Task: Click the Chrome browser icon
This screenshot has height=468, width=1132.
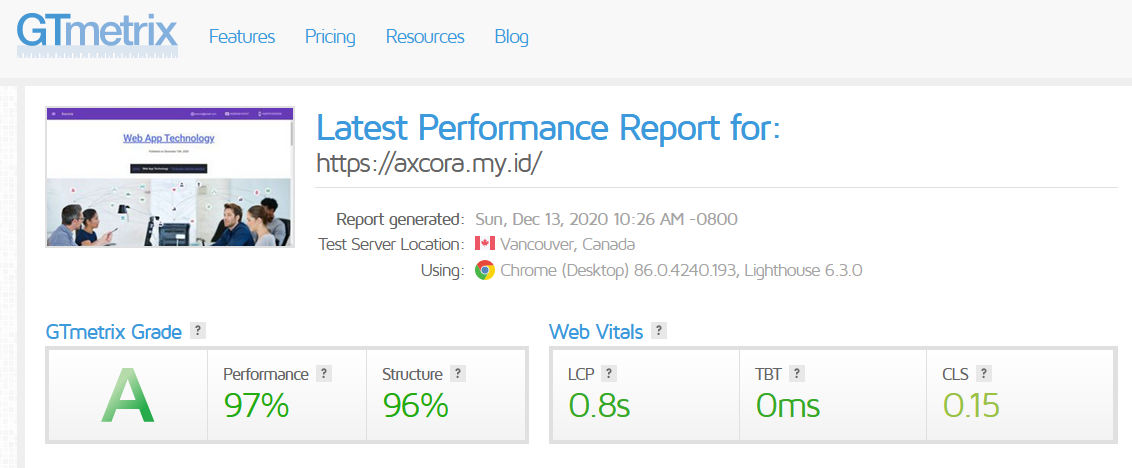Action: pyautogui.click(x=484, y=271)
